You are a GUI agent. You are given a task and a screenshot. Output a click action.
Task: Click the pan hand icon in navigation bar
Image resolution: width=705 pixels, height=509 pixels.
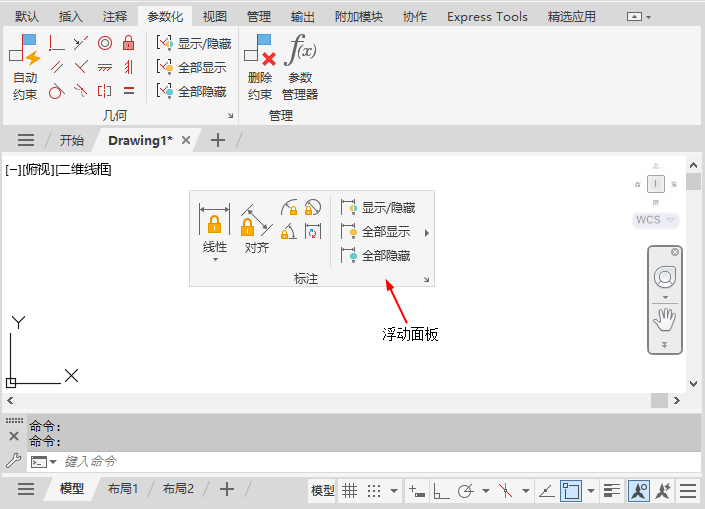click(665, 319)
